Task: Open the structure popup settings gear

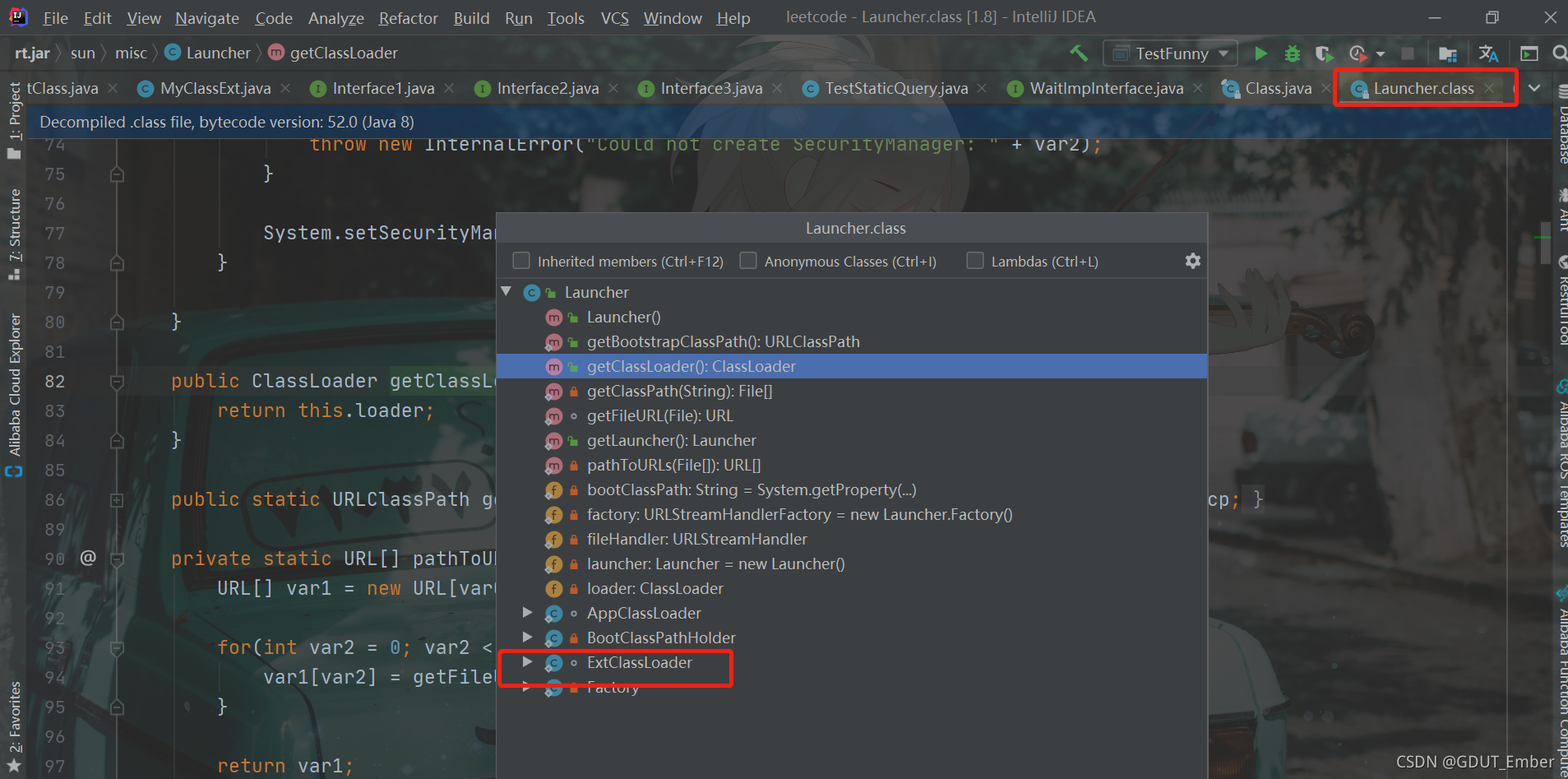Action: pos(1193,261)
